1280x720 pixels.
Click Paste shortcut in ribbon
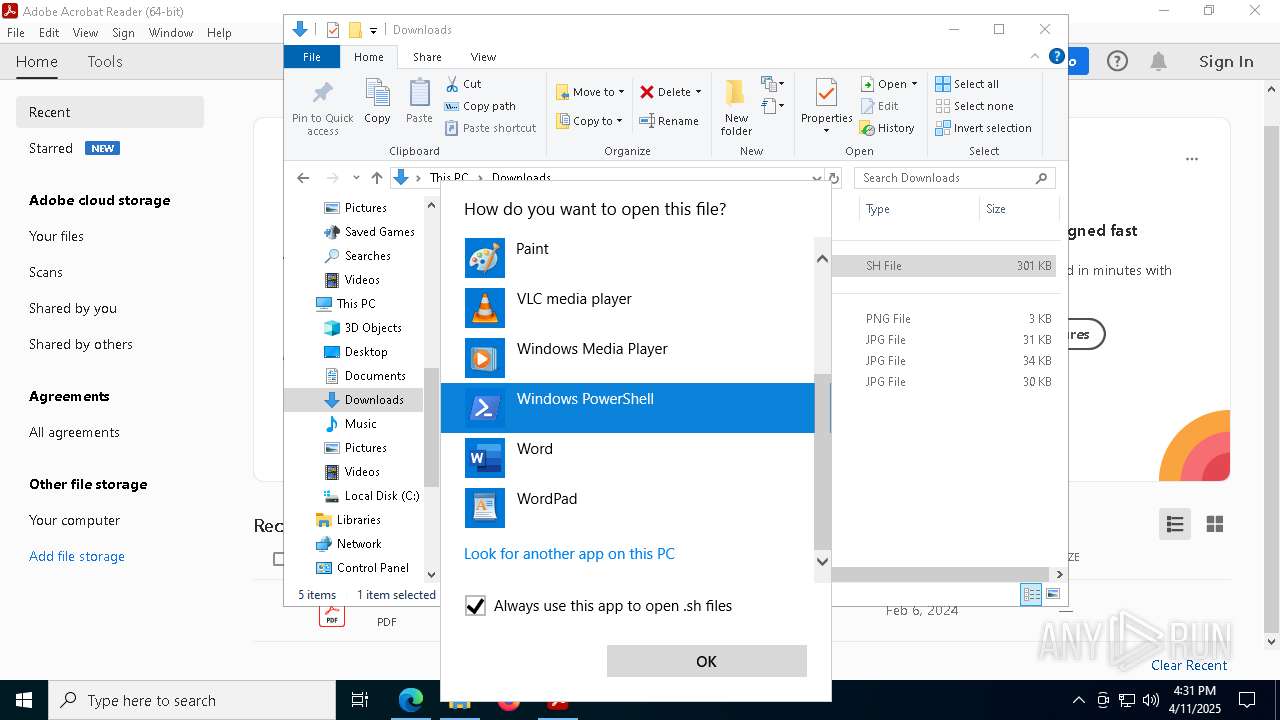(490, 128)
